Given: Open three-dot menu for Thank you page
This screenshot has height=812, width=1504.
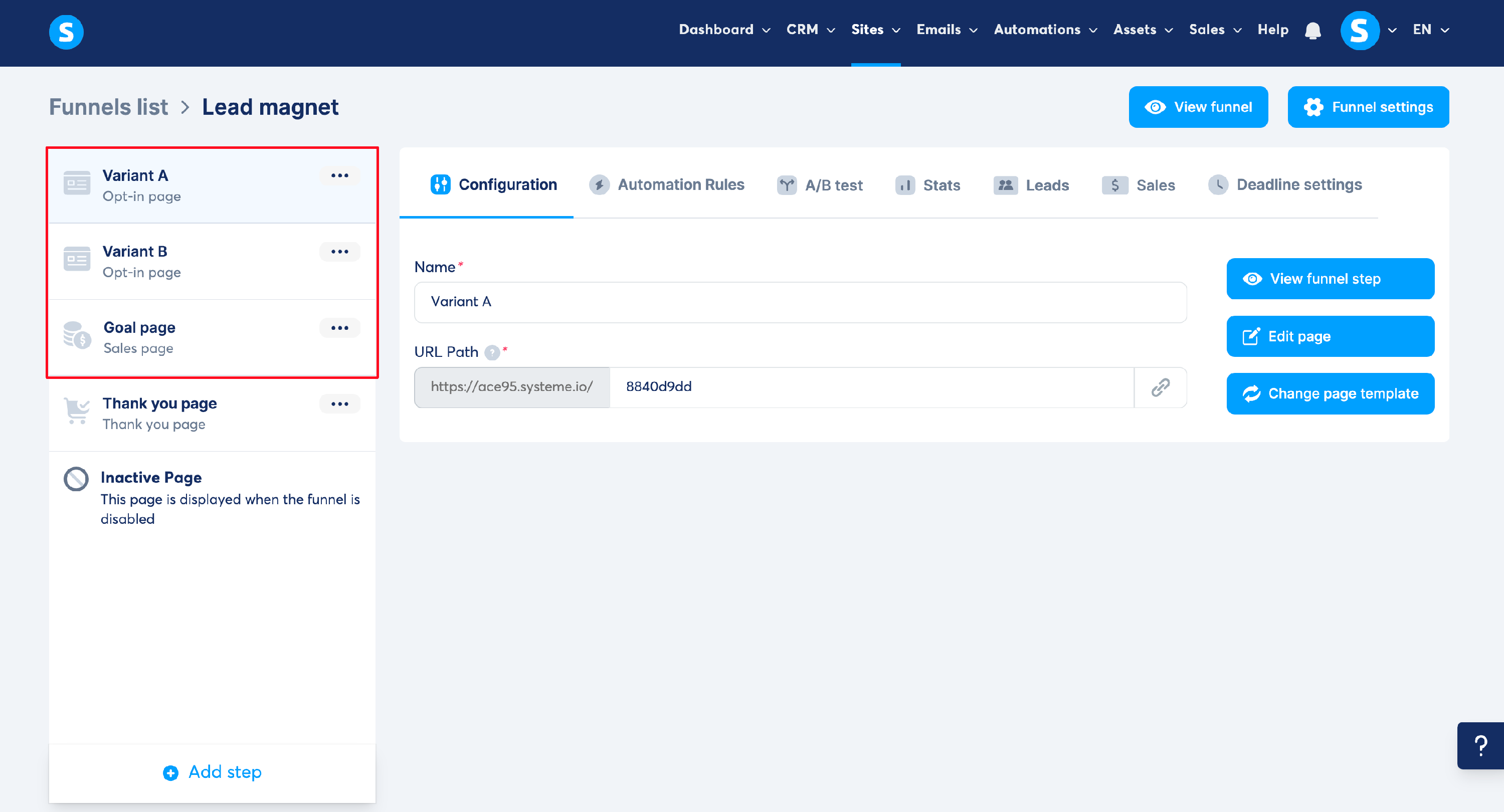Looking at the screenshot, I should tap(339, 403).
